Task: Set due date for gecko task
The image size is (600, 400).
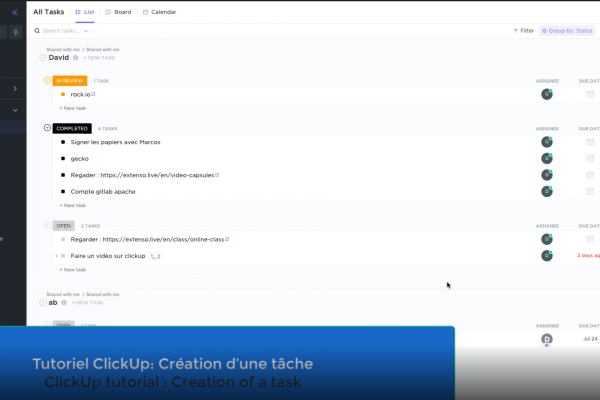Action: (x=590, y=158)
